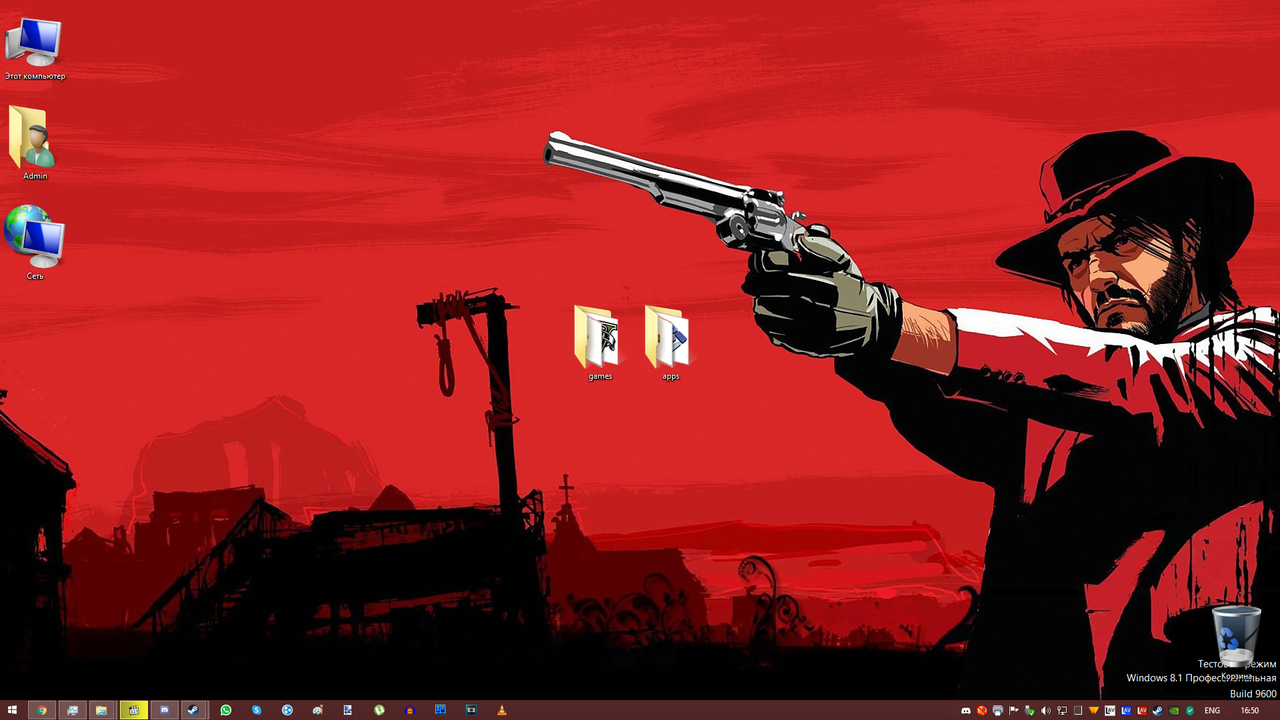The image size is (1280, 720).
Task: Launch uTorrent from the taskbar
Action: pos(379,710)
